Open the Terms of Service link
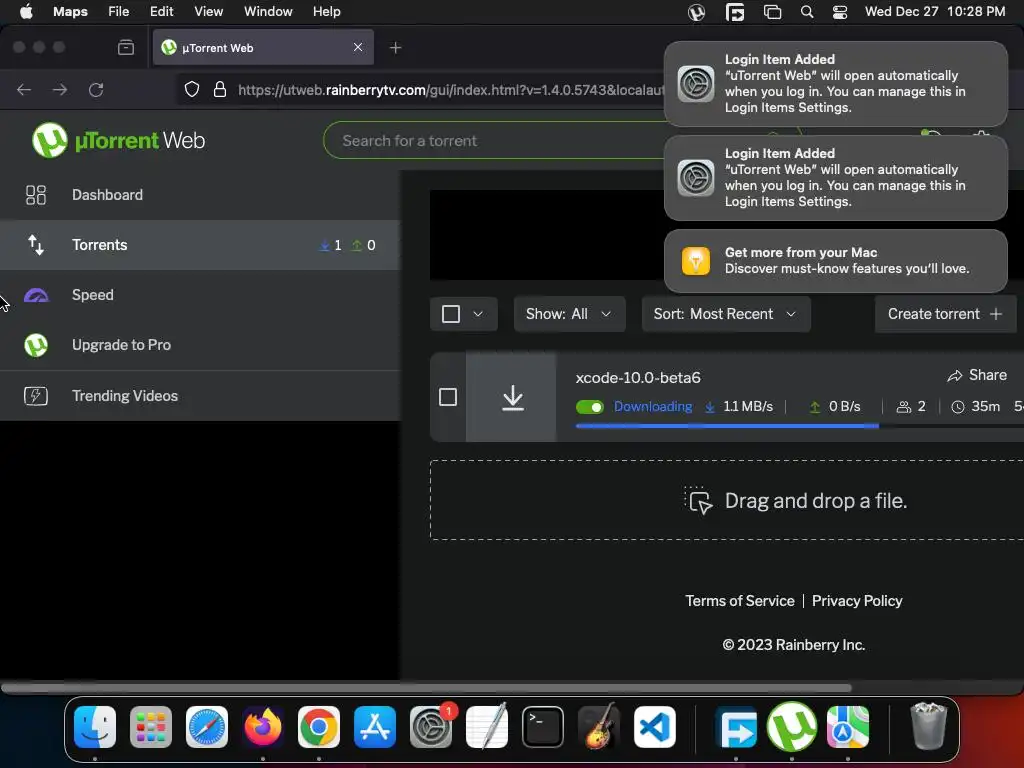Screen dimensions: 1024x768 click(x=740, y=601)
